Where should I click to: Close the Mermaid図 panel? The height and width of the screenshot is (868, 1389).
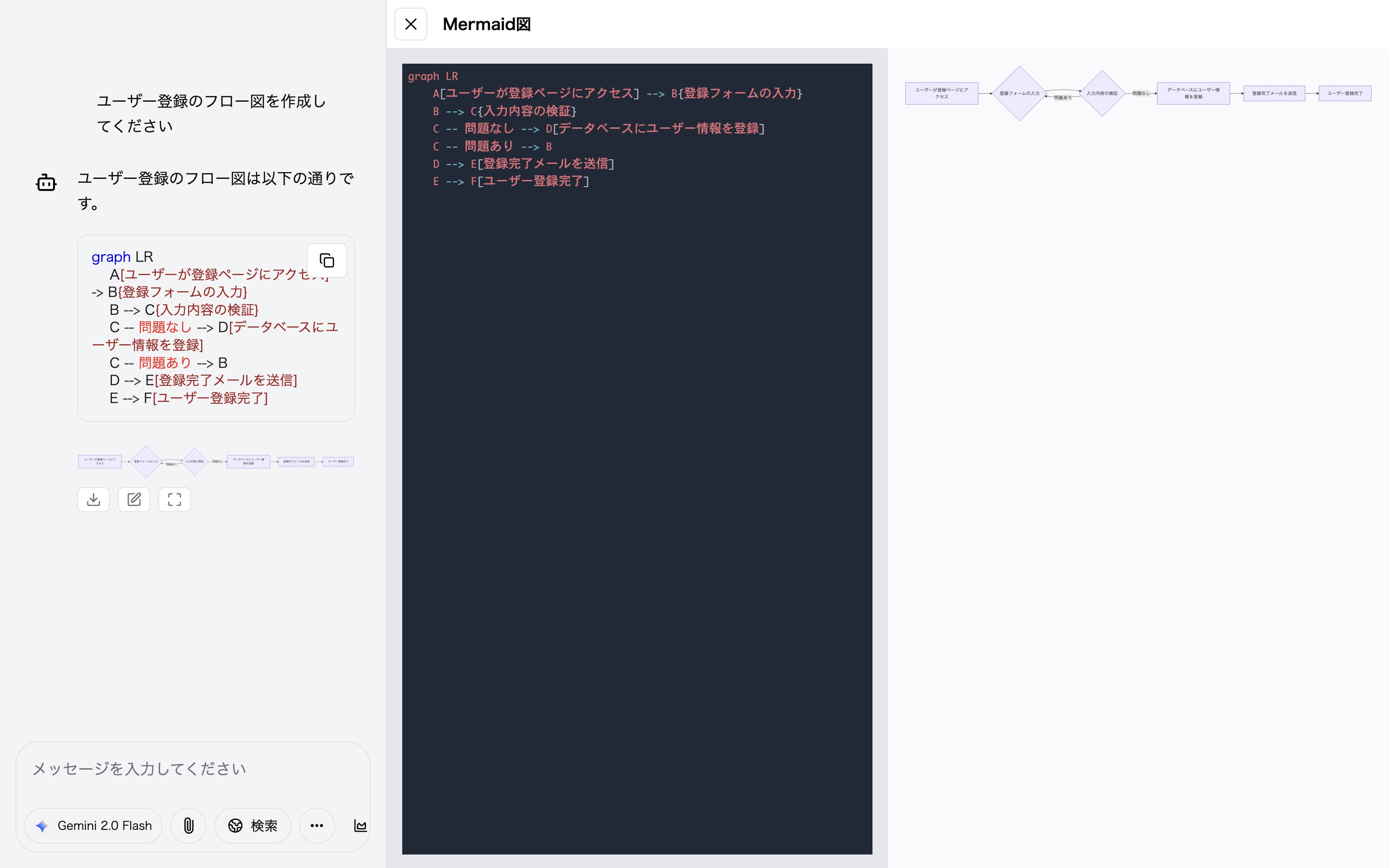(410, 24)
